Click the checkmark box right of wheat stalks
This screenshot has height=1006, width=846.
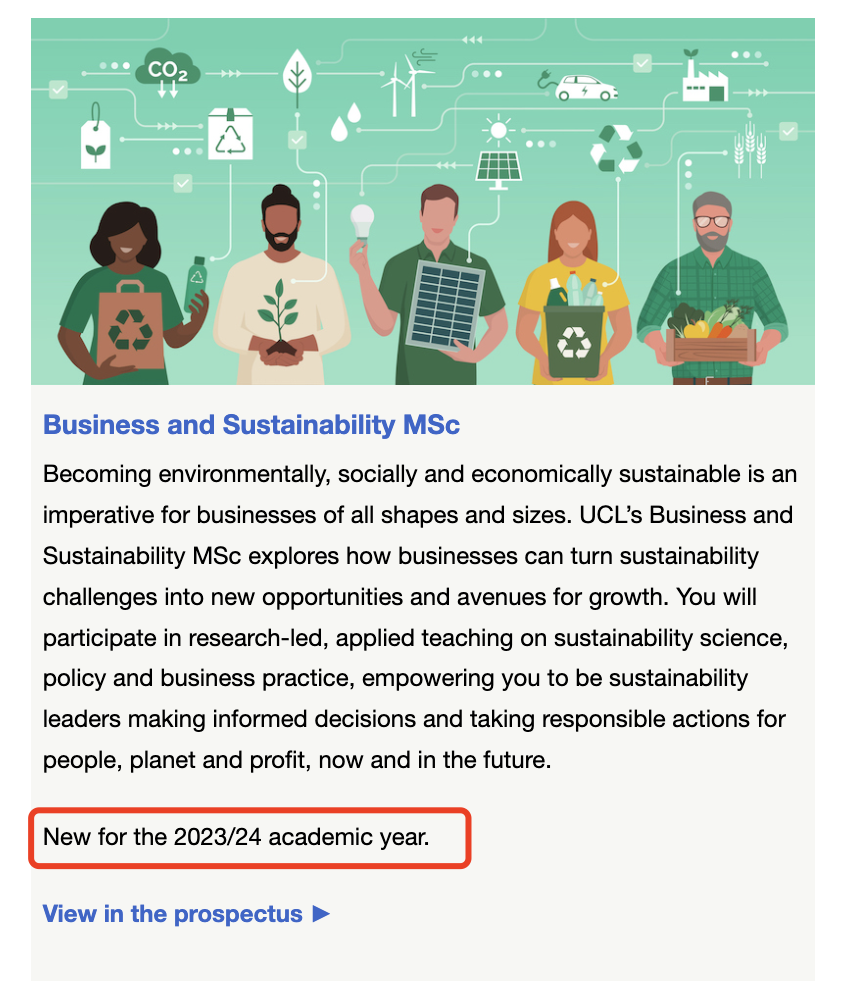790,133
